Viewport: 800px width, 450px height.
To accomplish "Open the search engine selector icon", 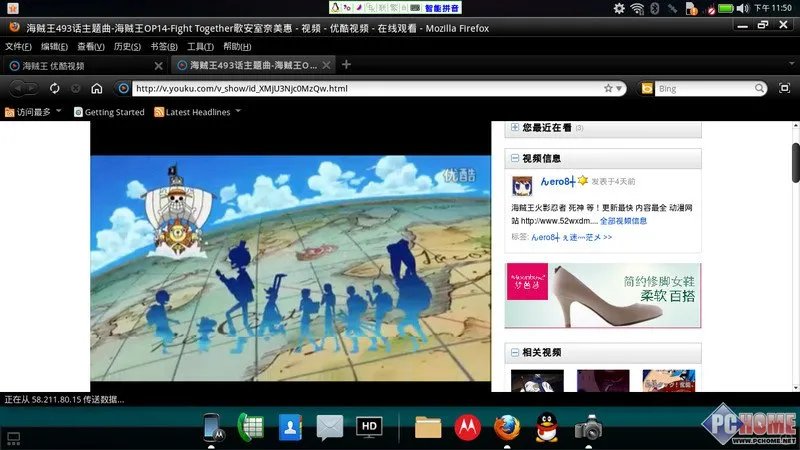I will pyautogui.click(x=647, y=89).
